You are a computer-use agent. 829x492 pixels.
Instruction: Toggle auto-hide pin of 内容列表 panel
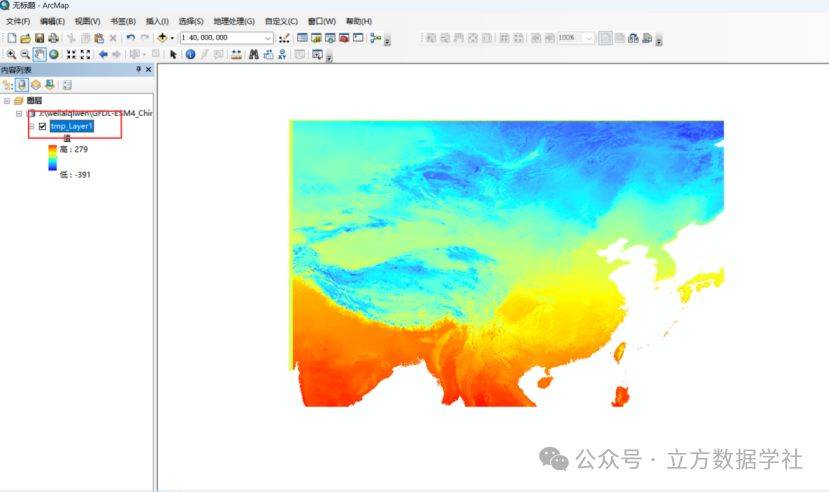pyautogui.click(x=139, y=69)
